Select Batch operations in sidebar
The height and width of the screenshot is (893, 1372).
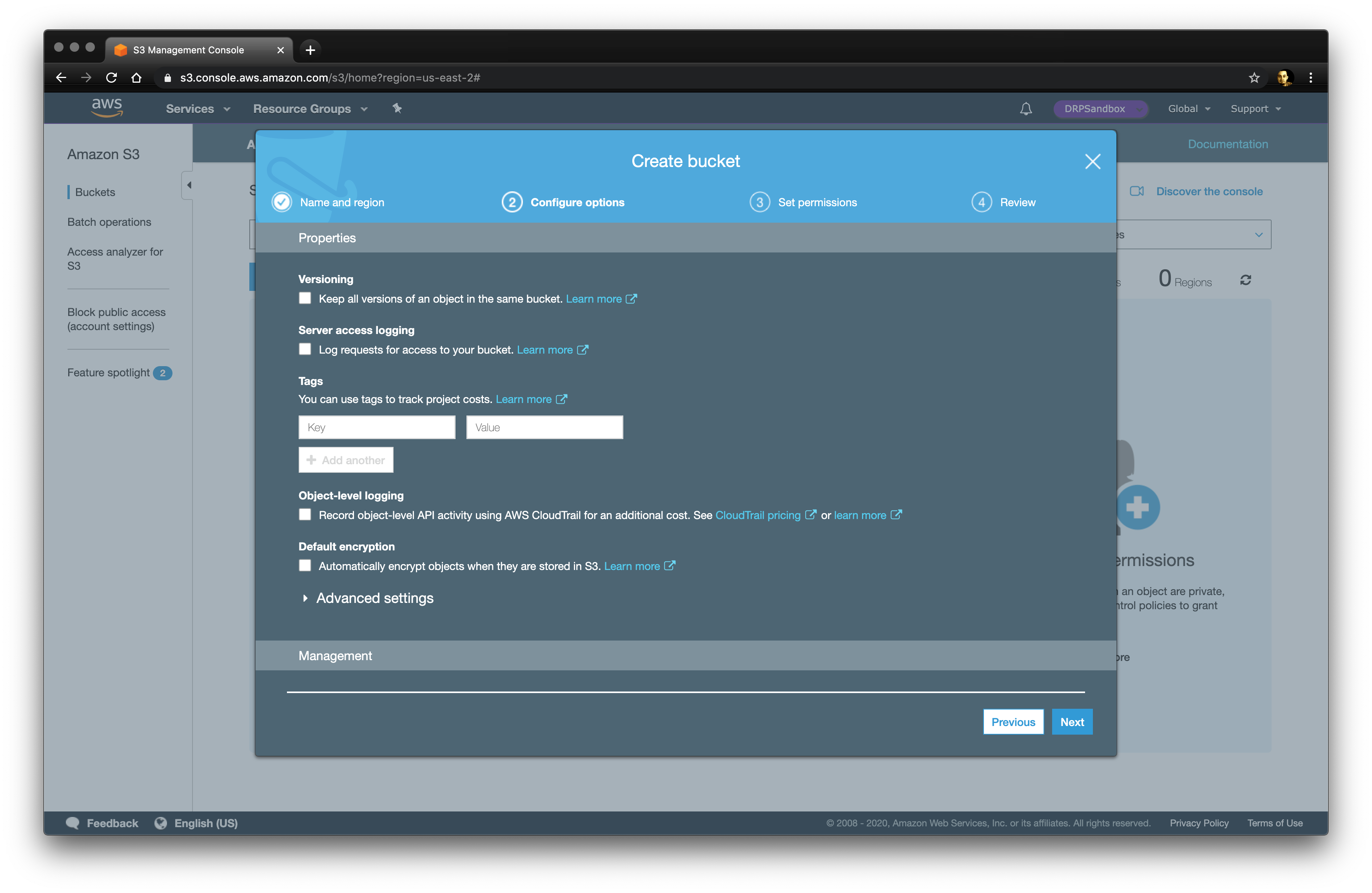(x=109, y=222)
